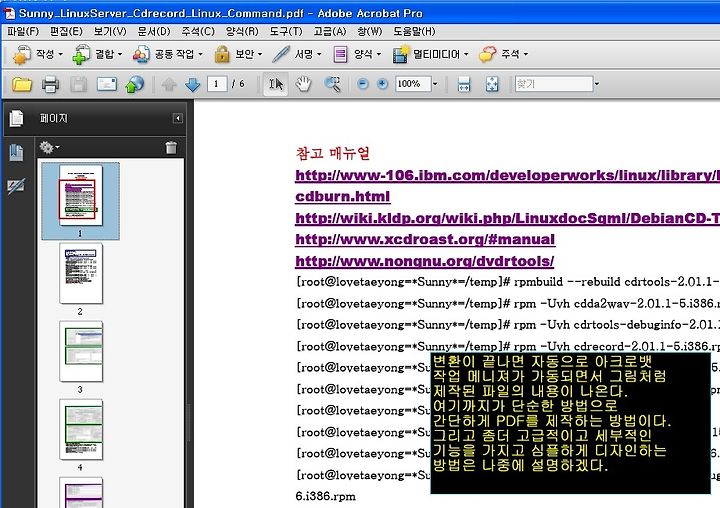Open the Security (보안) lock menu
Viewport: 720px width, 508px height.
(x=238, y=54)
